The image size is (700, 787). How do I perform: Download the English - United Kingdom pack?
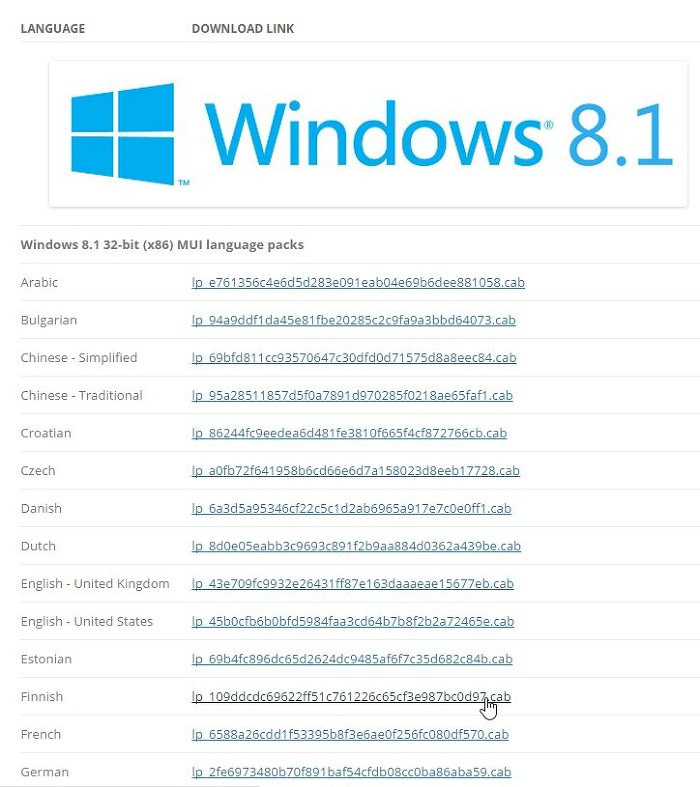pyautogui.click(x=353, y=584)
